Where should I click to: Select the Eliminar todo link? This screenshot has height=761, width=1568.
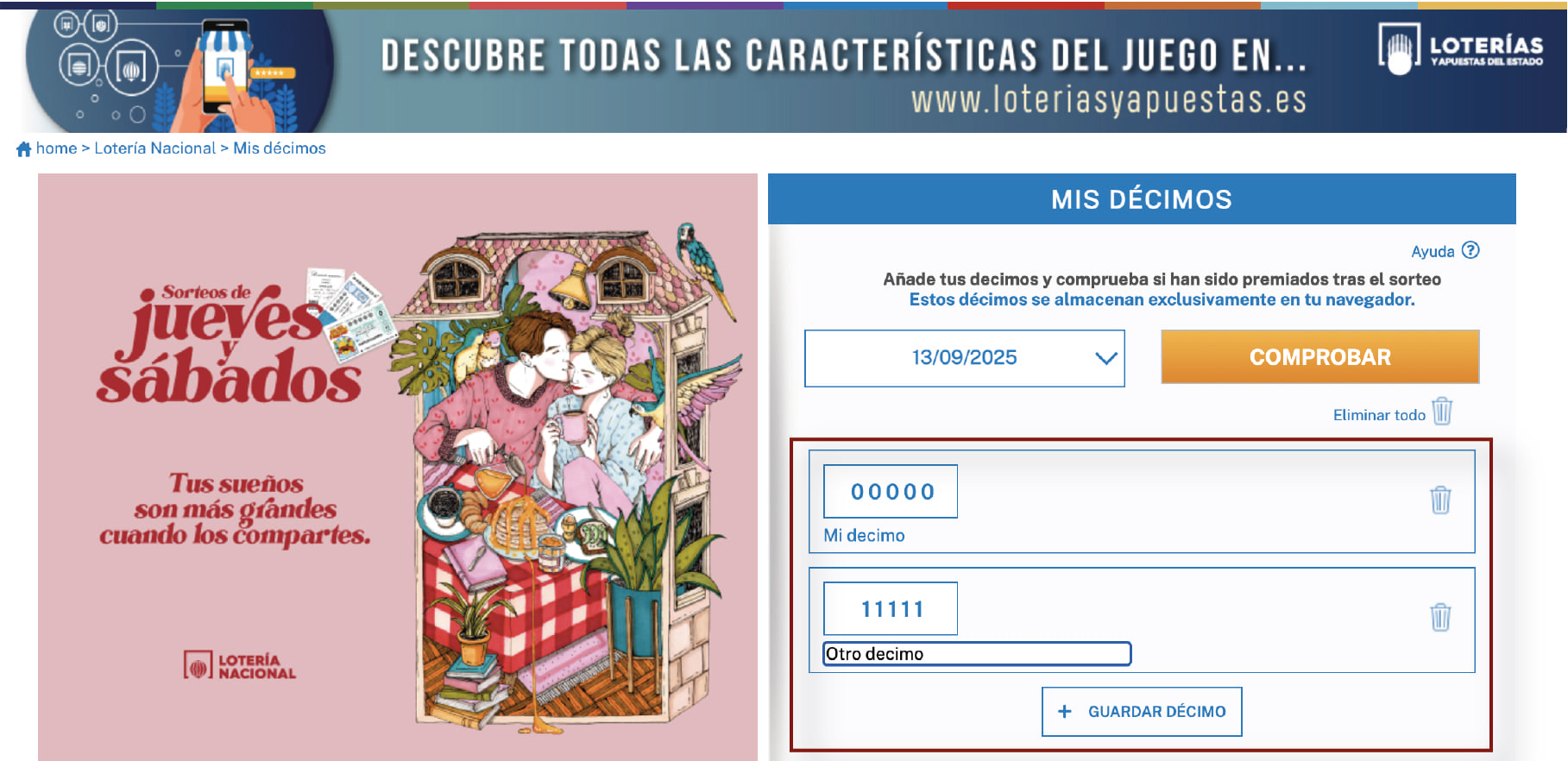point(1379,415)
